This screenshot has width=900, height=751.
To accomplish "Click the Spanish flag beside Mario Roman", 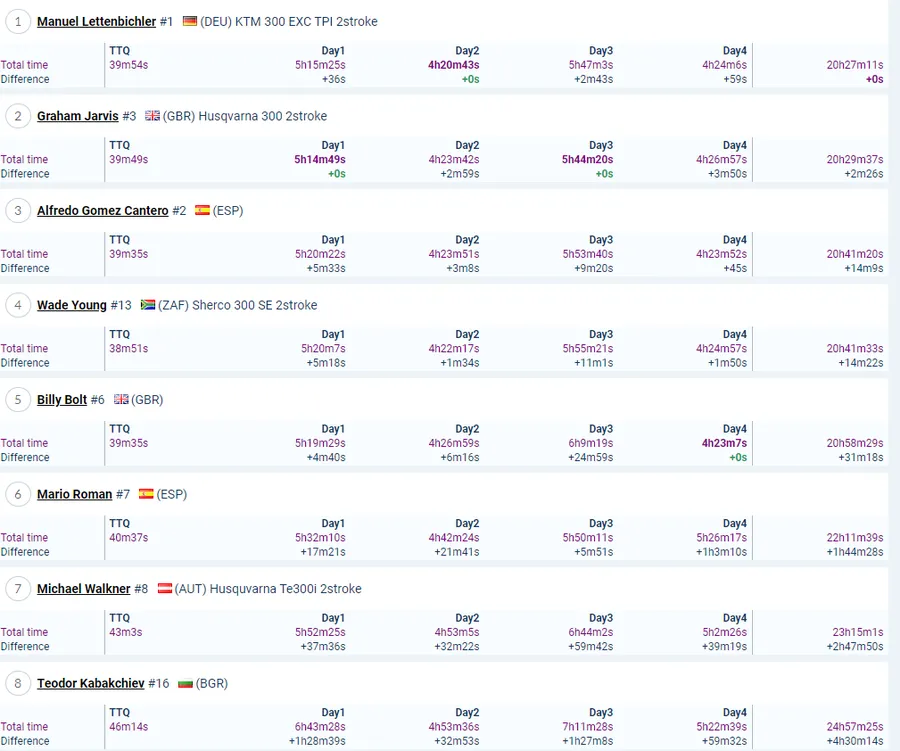I will (146, 494).
